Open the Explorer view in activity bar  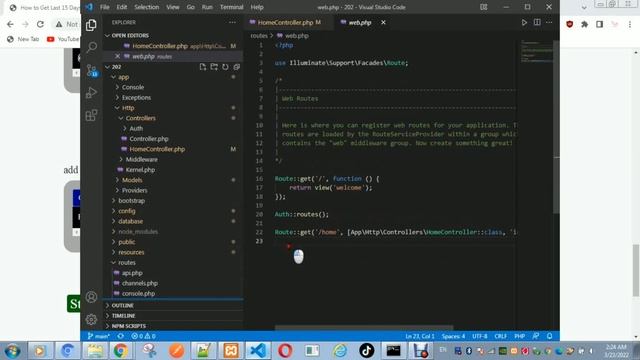coord(91,25)
